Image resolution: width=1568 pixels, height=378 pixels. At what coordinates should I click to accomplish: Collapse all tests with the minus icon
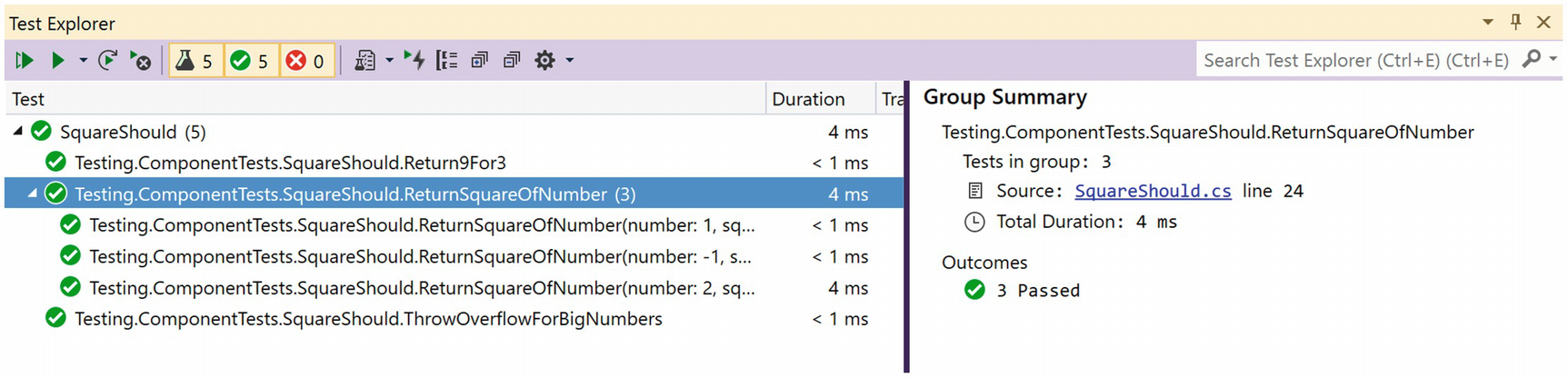pyautogui.click(x=512, y=61)
